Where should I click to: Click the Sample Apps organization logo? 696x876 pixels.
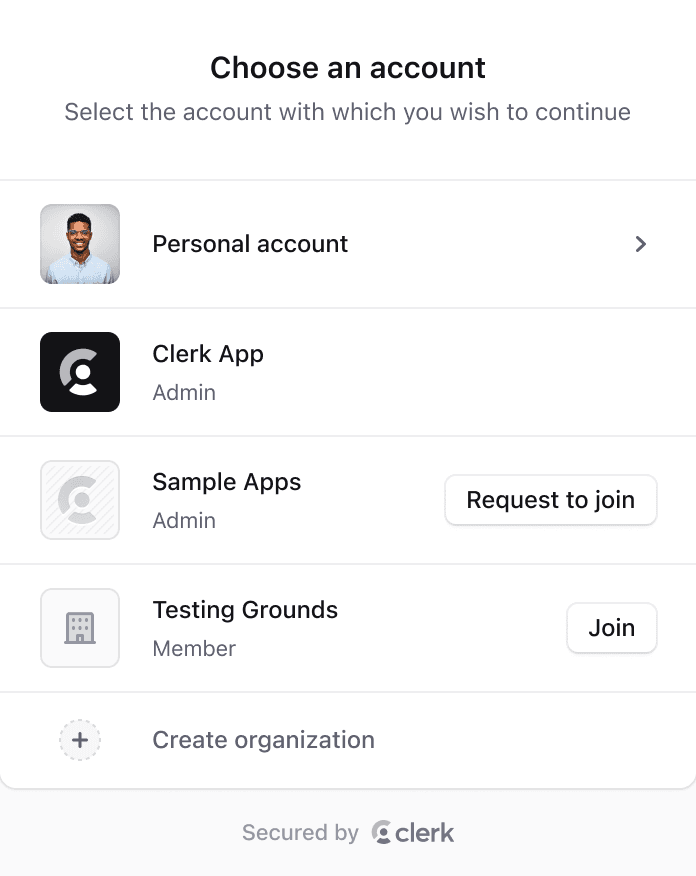(x=80, y=500)
